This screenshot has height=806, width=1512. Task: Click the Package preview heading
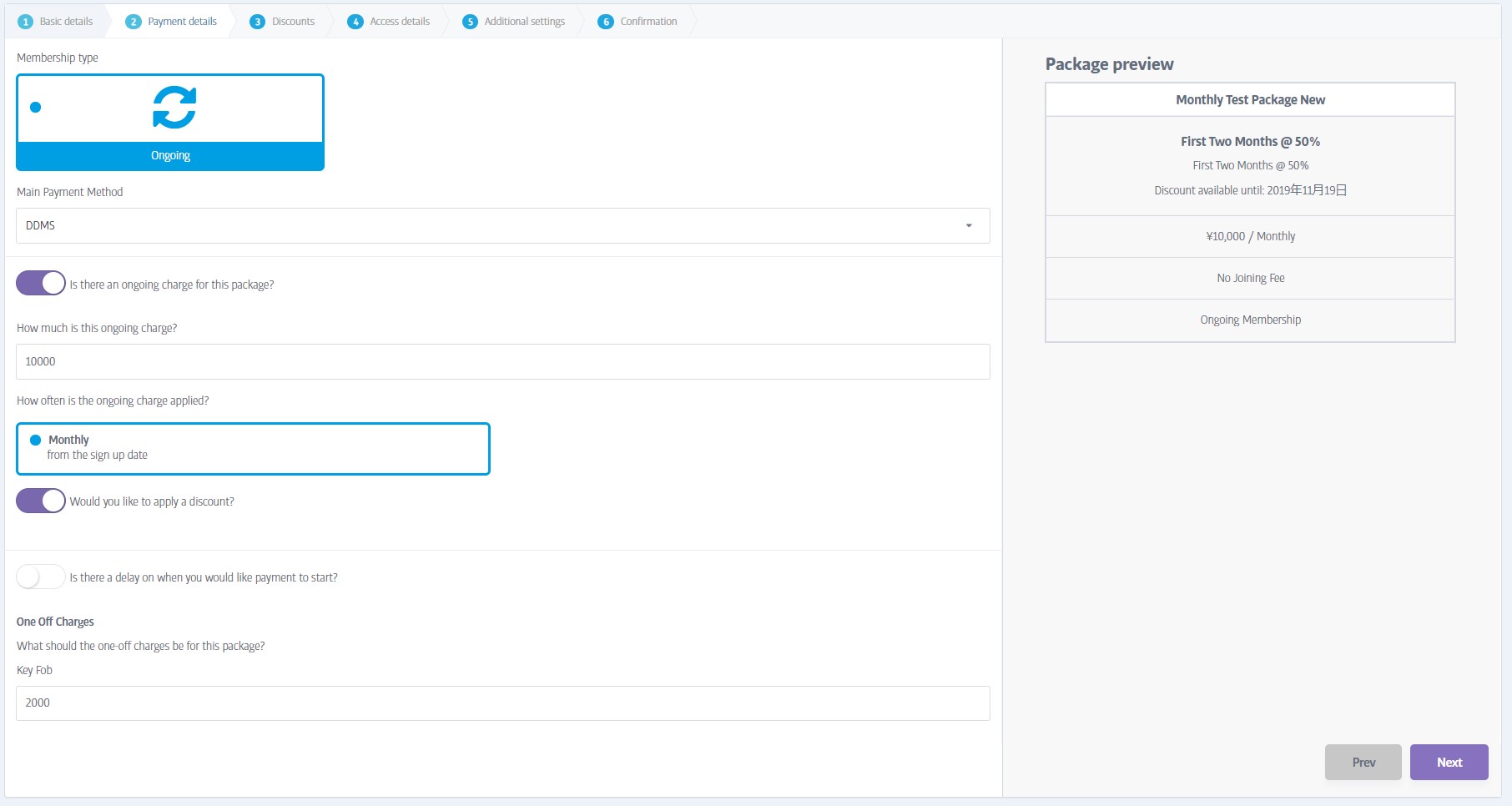coord(1109,64)
